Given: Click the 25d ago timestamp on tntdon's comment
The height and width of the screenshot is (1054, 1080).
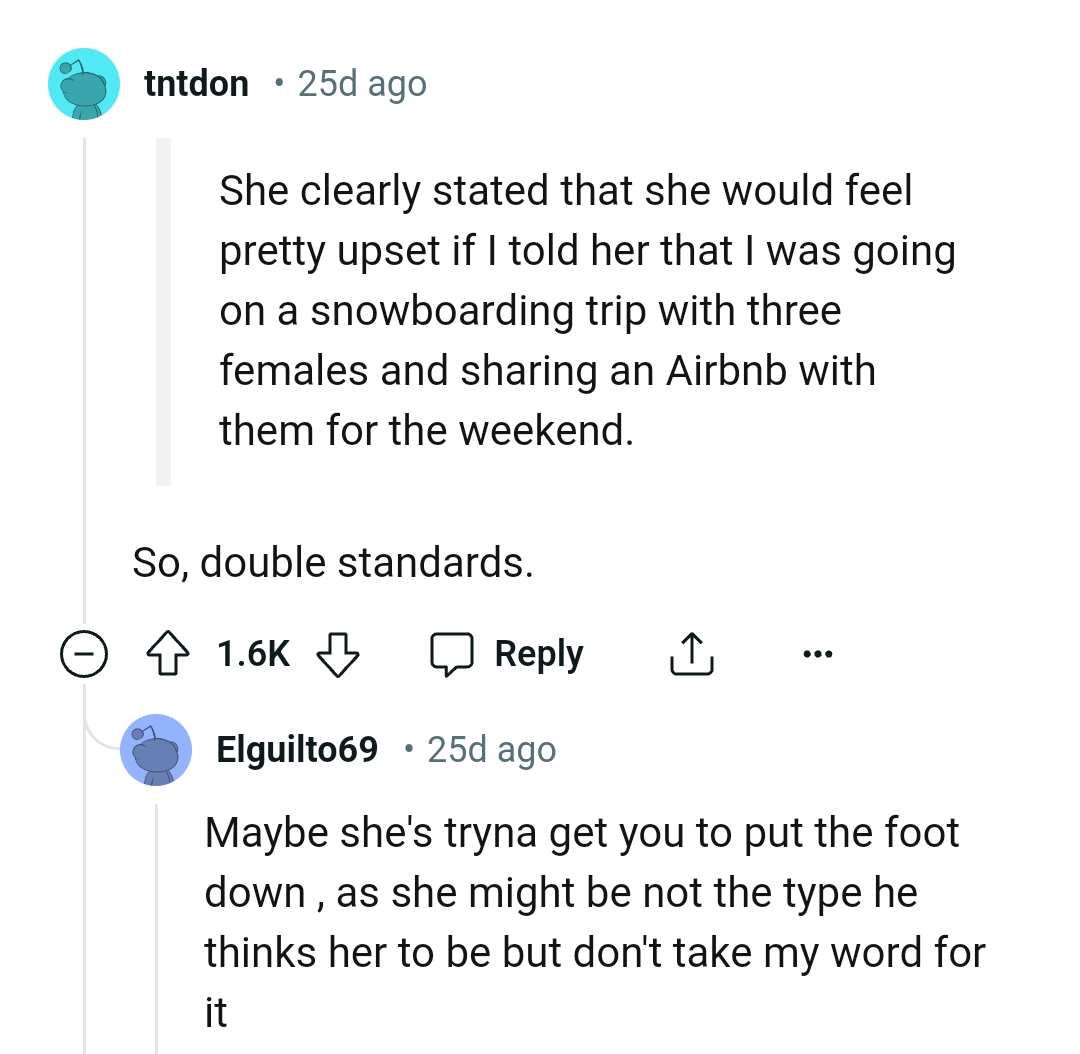Looking at the screenshot, I should [x=361, y=84].
